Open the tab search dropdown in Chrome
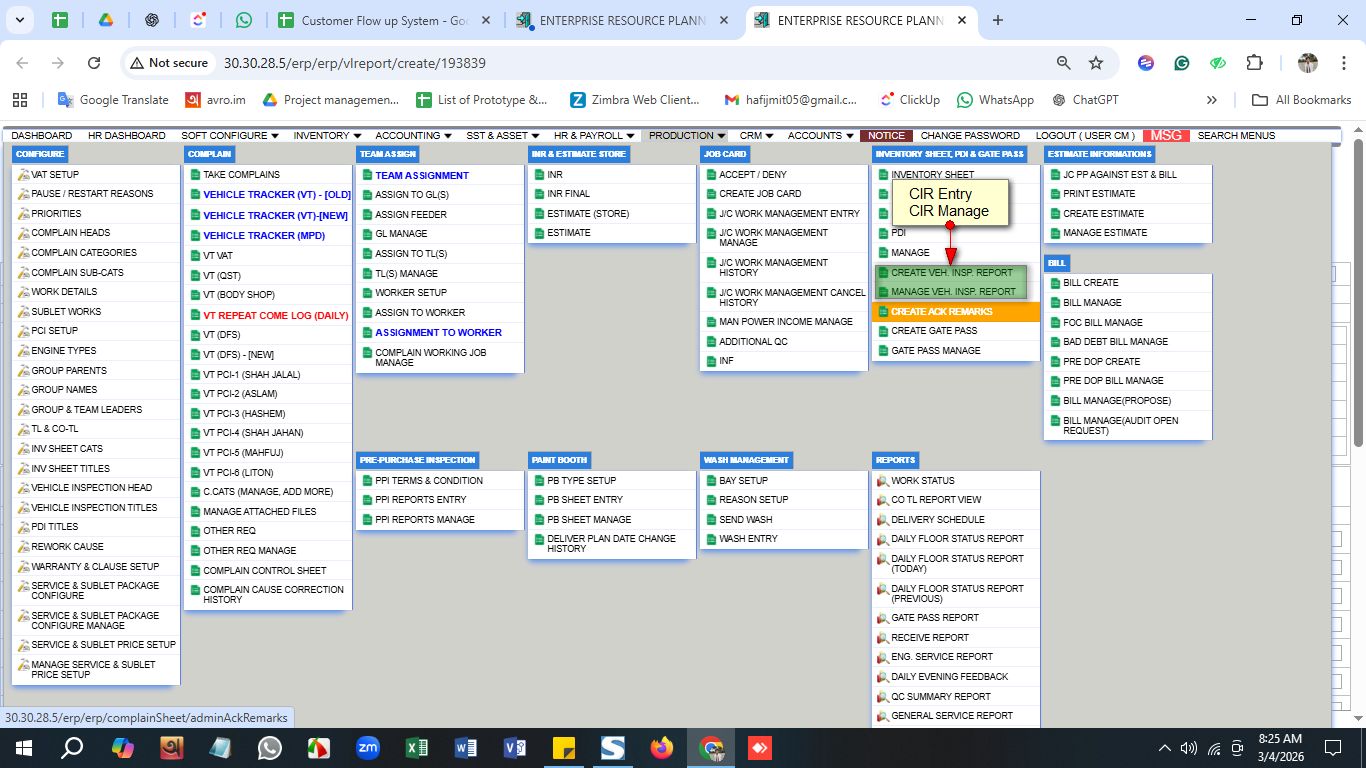The height and width of the screenshot is (768, 1366). (x=20, y=20)
